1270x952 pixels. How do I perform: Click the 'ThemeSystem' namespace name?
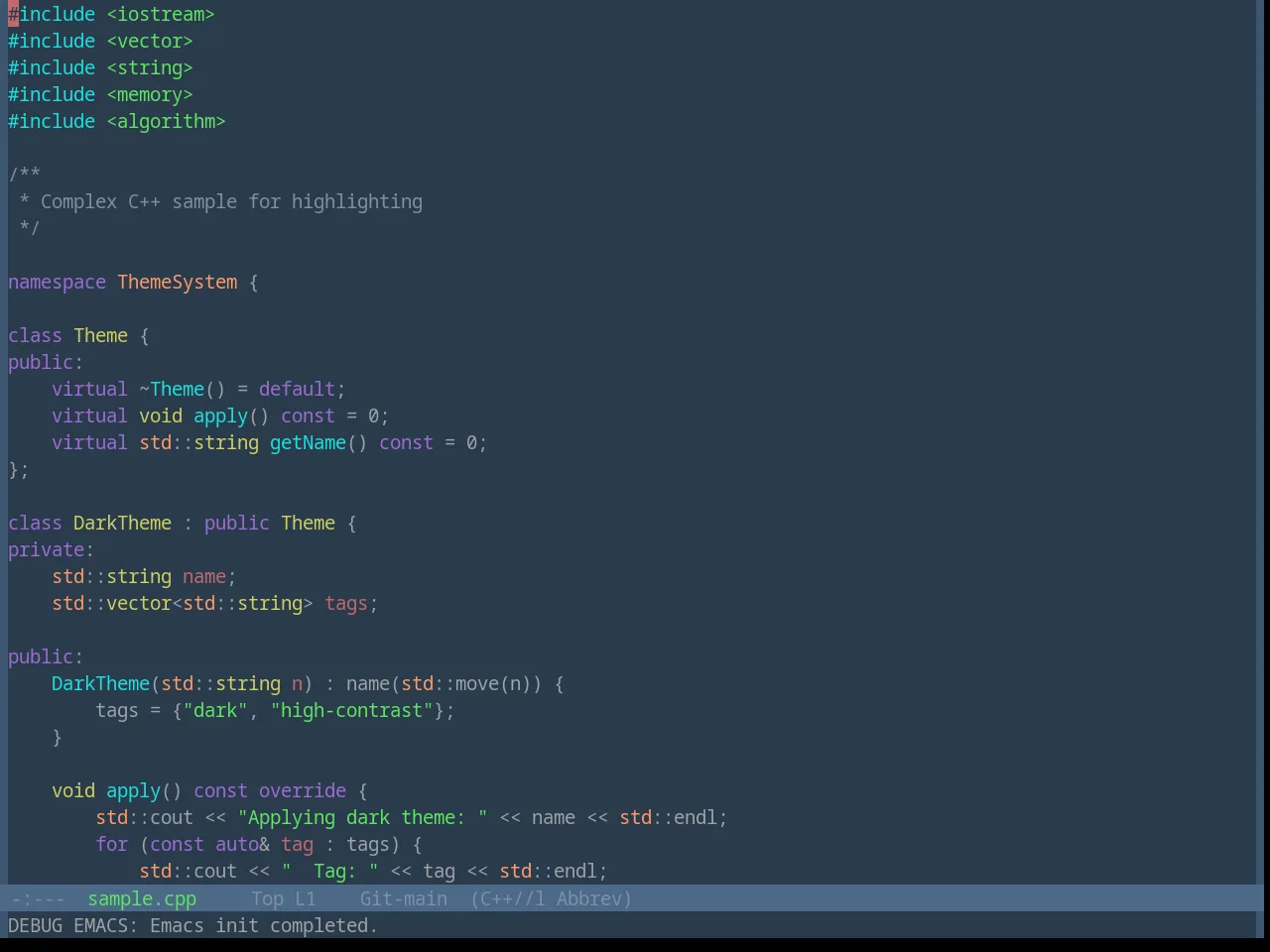(178, 283)
